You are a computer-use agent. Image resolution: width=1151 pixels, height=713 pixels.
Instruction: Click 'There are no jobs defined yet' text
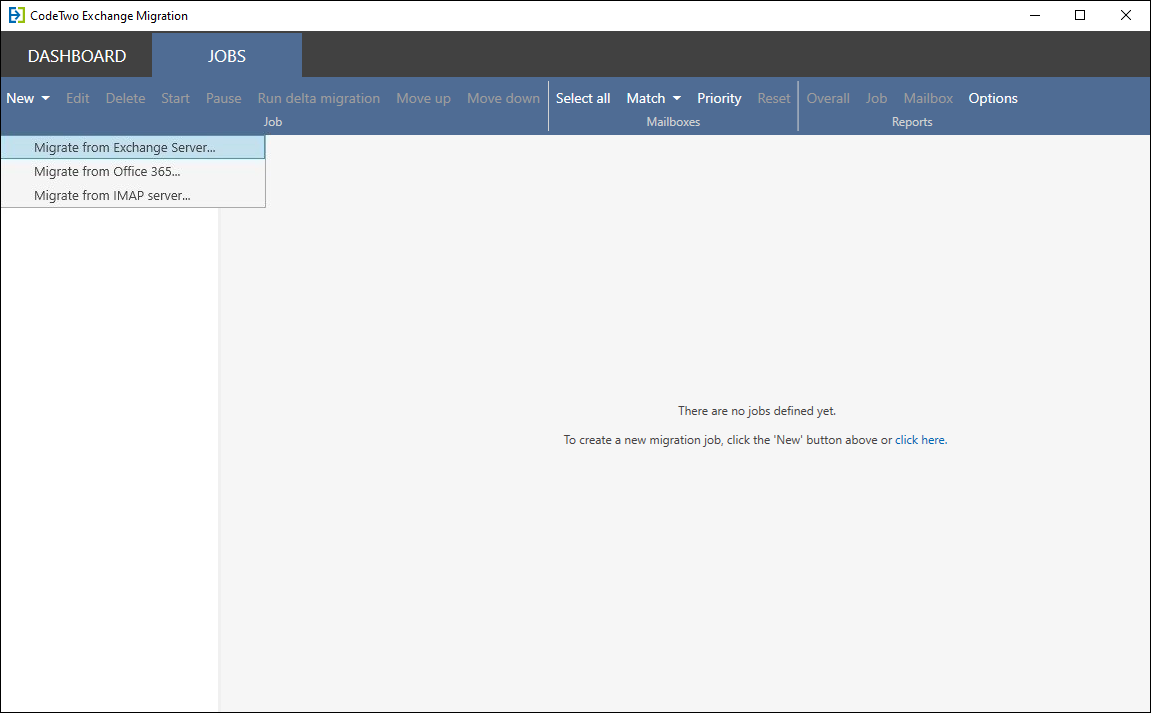click(757, 411)
